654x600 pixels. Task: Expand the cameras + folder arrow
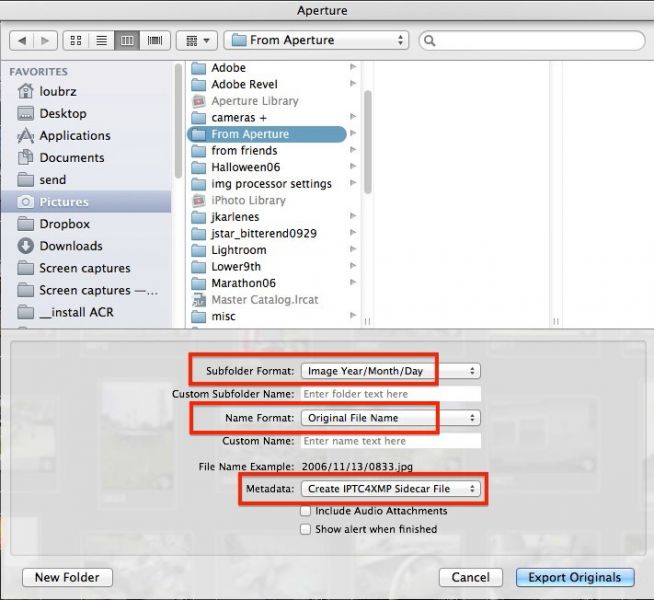353,116
